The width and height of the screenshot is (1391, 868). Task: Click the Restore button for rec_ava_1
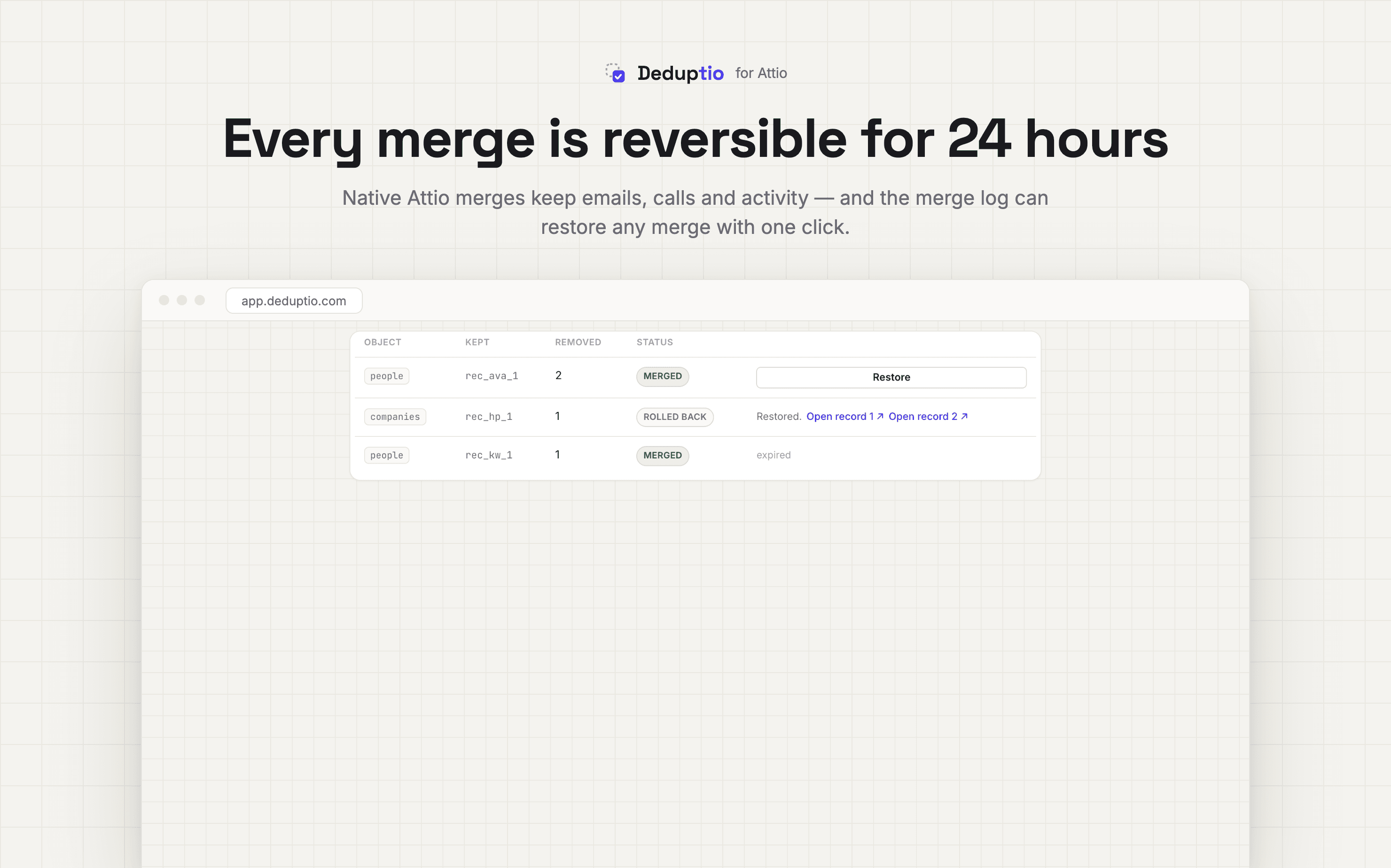[891, 377]
